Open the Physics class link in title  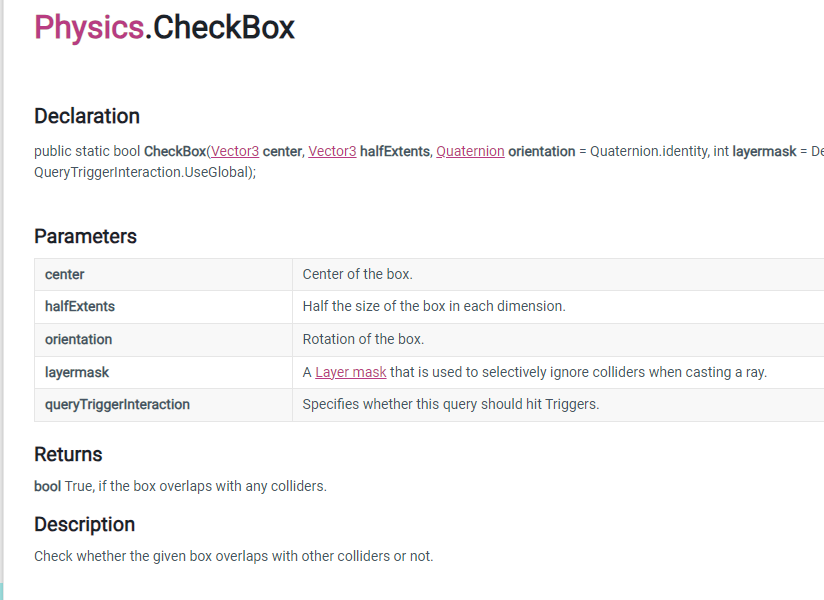pyautogui.click(x=89, y=27)
